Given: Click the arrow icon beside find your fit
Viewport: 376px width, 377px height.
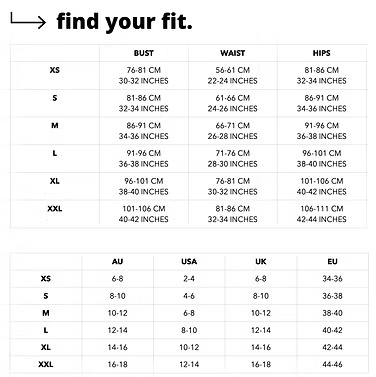Looking at the screenshot, I should 28,21.
